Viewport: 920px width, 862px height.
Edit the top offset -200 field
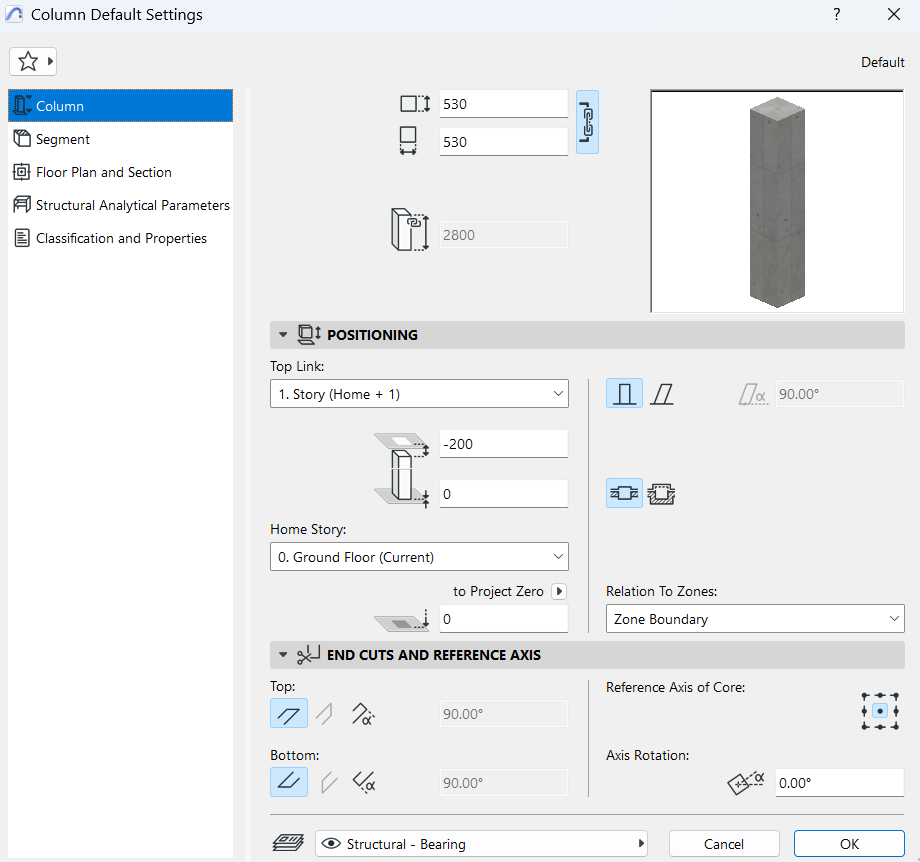503,444
